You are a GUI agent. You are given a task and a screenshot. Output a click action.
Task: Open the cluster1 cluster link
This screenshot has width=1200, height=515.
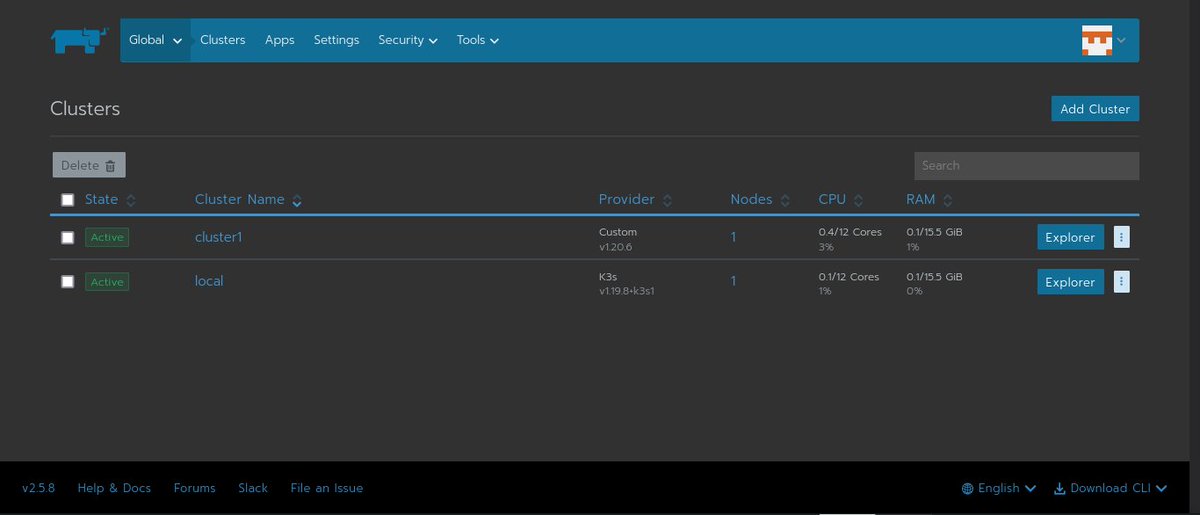(x=219, y=237)
